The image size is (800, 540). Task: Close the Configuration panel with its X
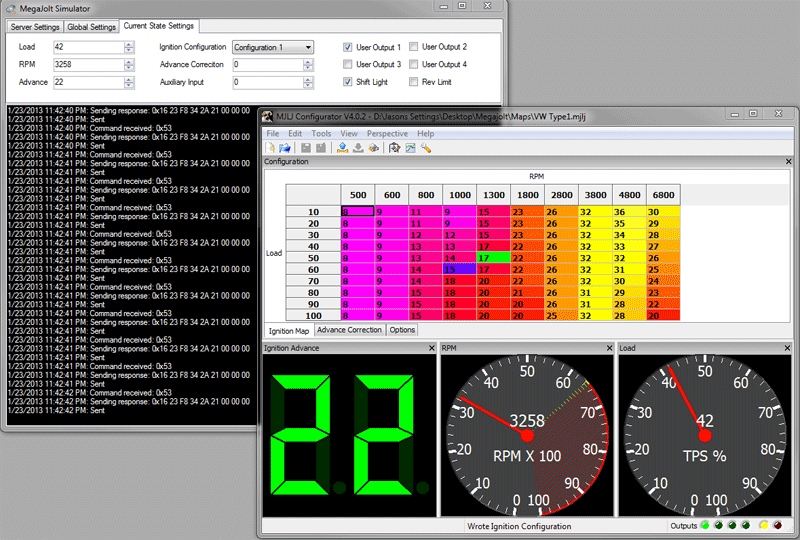coord(788,161)
